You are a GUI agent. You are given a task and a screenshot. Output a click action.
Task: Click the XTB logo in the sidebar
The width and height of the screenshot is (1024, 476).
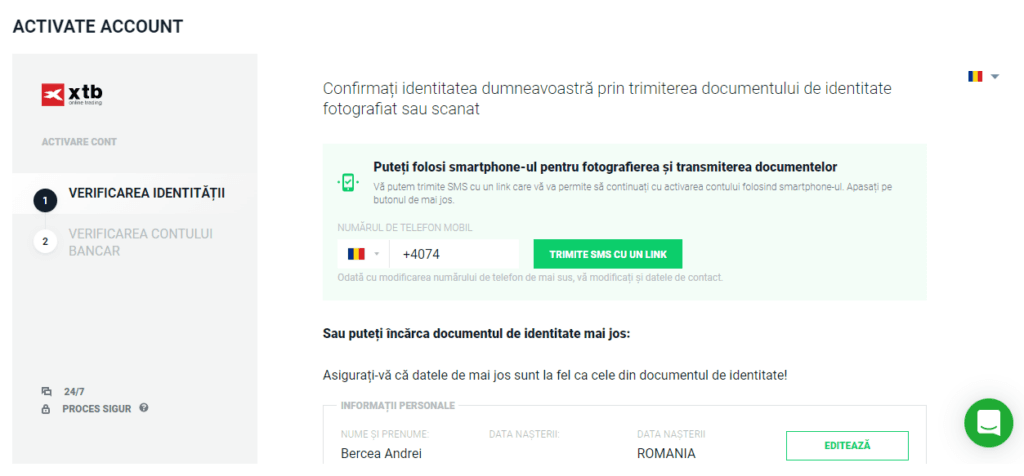(x=72, y=95)
